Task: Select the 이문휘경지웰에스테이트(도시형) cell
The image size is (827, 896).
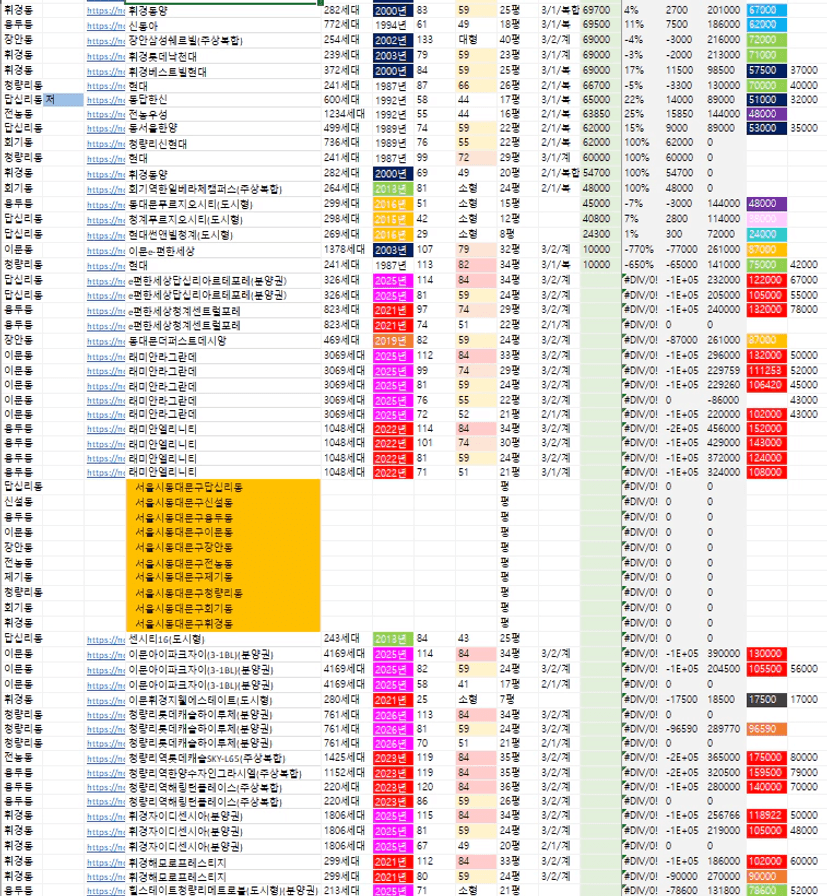Action: pyautogui.click(x=223, y=701)
